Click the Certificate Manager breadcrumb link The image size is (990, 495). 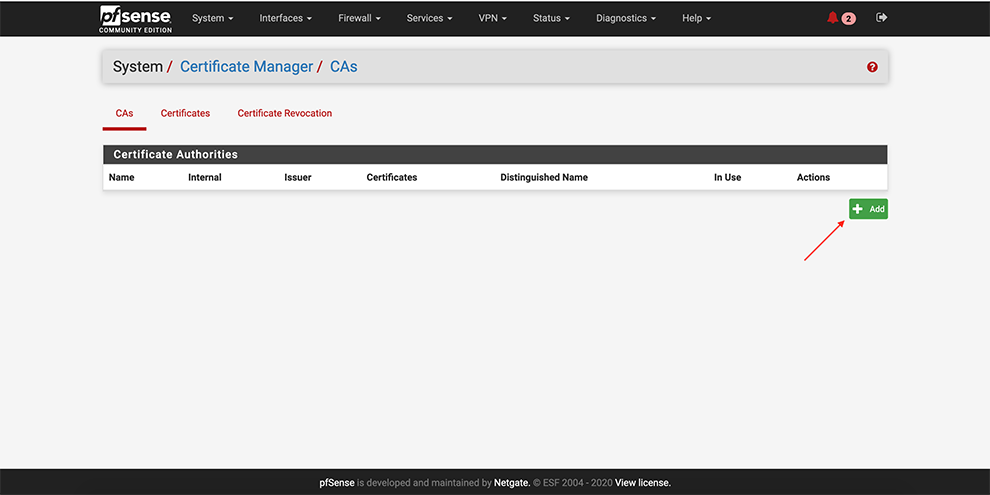point(245,67)
